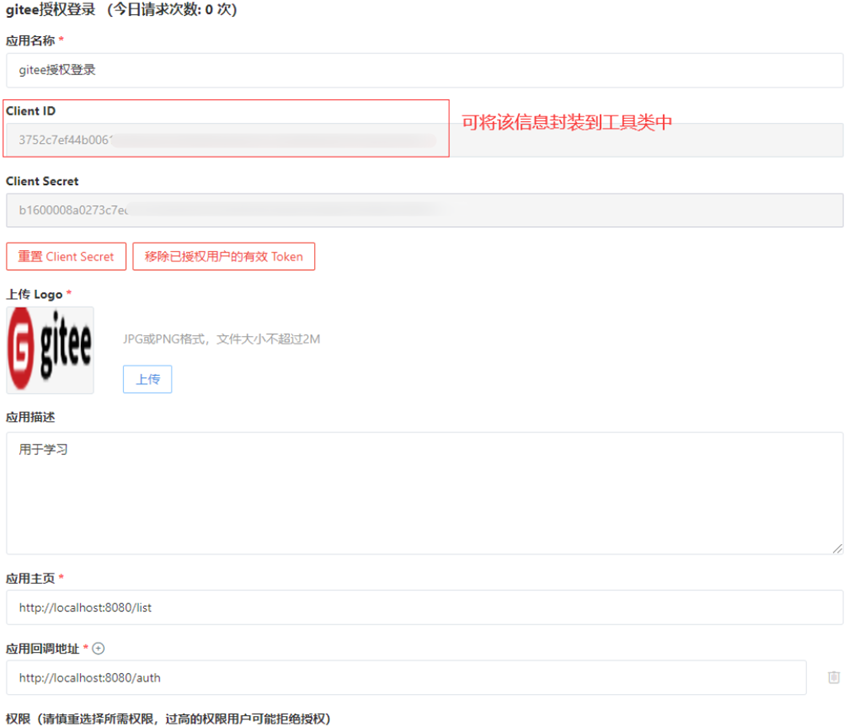Click the URL http://localhost:8080/auth
The width and height of the screenshot is (865, 727).
point(79,677)
